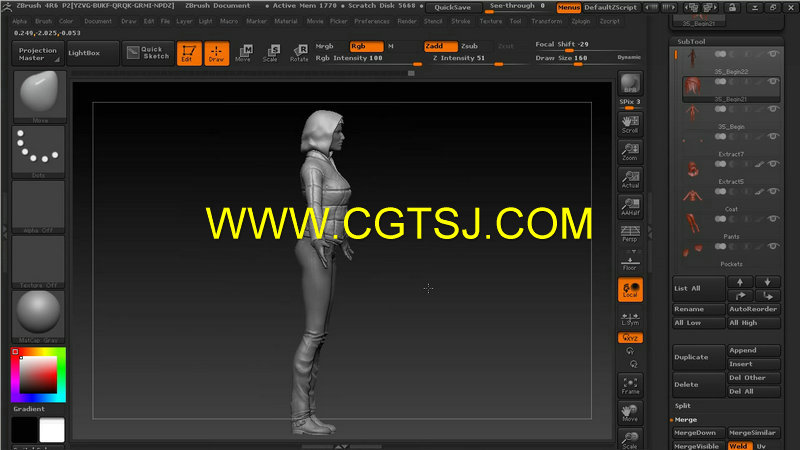
Task: Select the Move transform tool in top toolbar
Action: 243,53
